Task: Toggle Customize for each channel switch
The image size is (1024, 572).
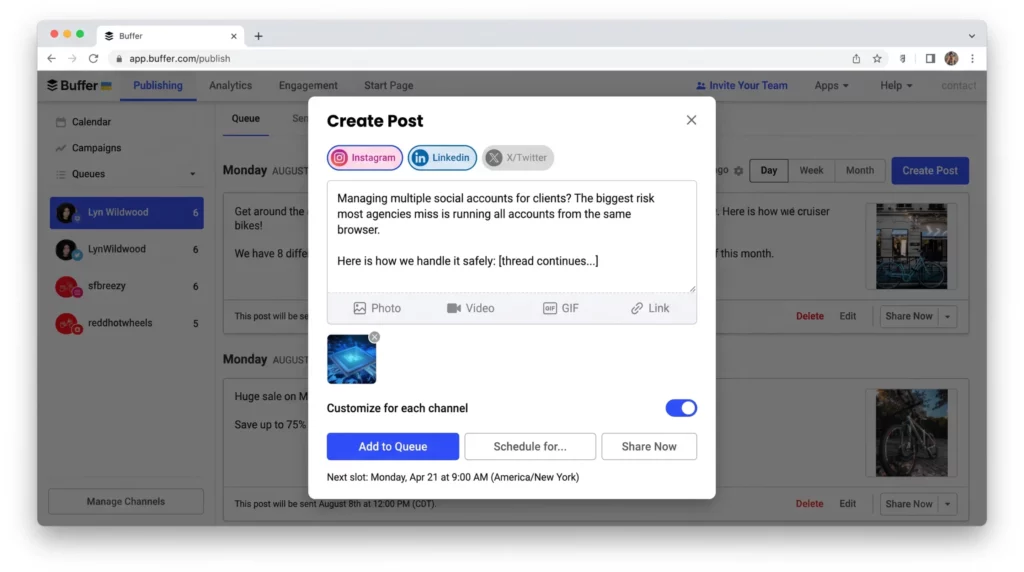Action: (681, 408)
